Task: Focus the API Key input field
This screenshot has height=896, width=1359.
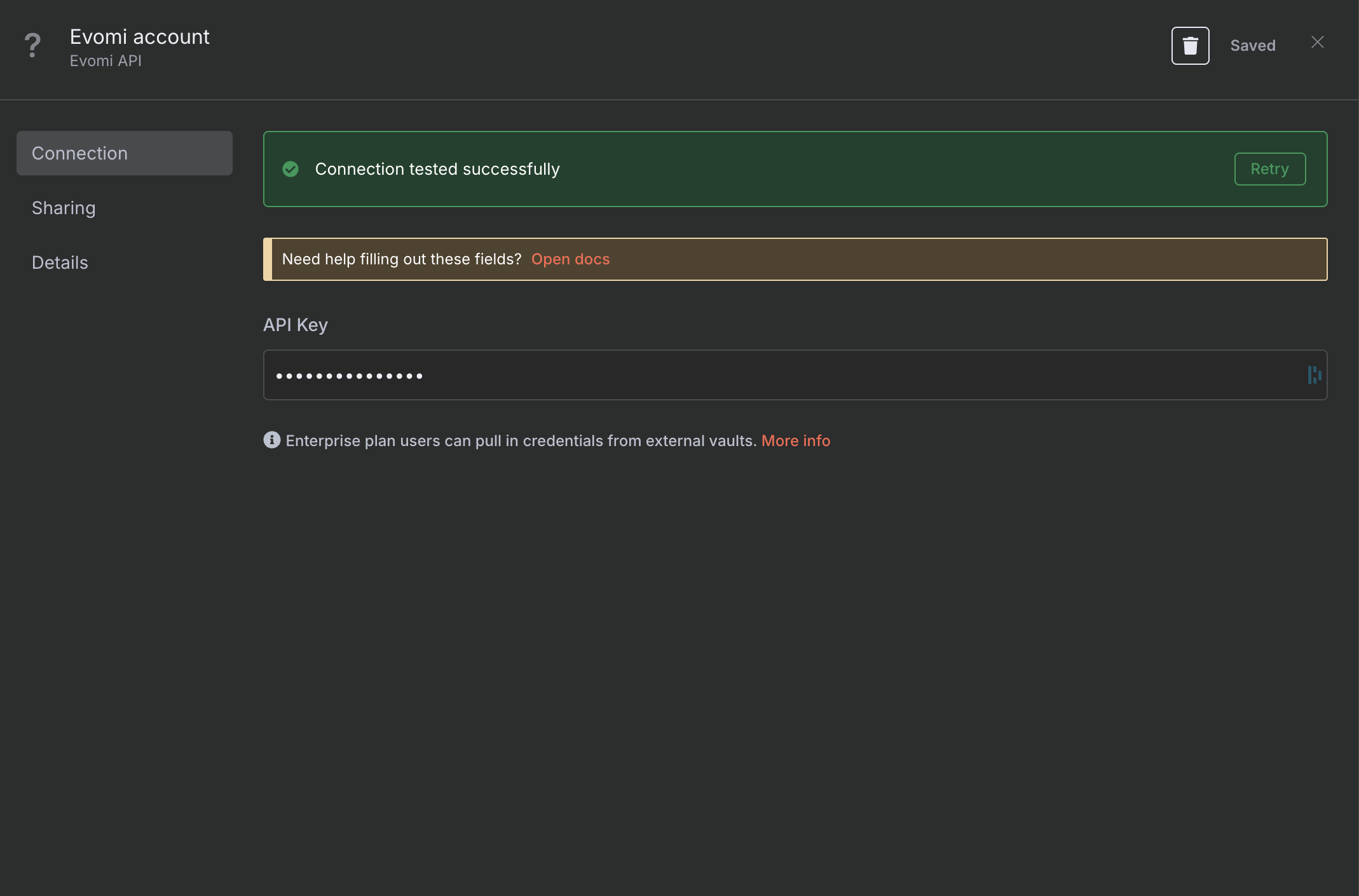Action: (x=795, y=375)
